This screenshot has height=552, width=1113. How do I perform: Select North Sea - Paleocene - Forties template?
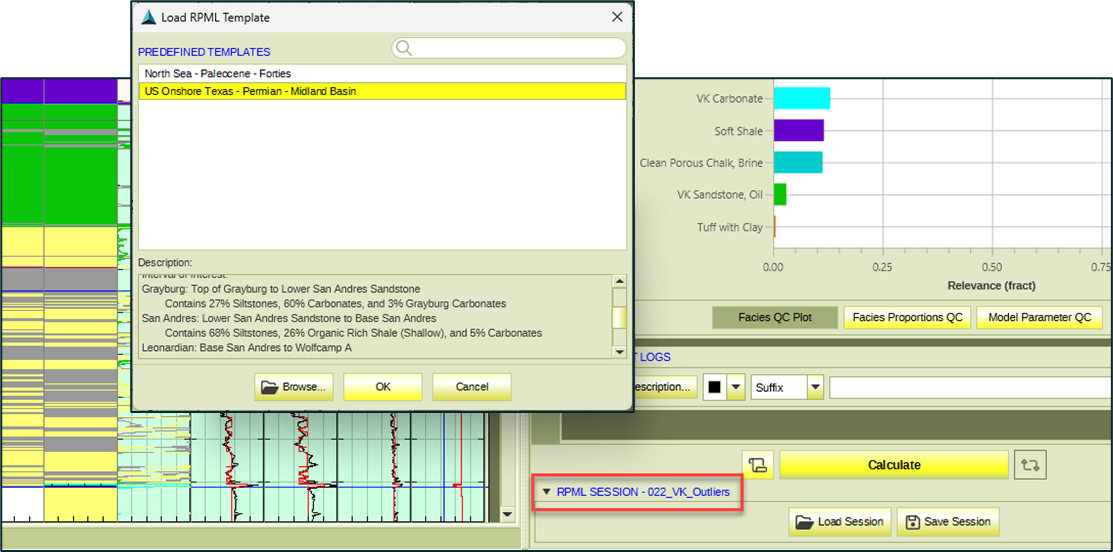tap(382, 73)
